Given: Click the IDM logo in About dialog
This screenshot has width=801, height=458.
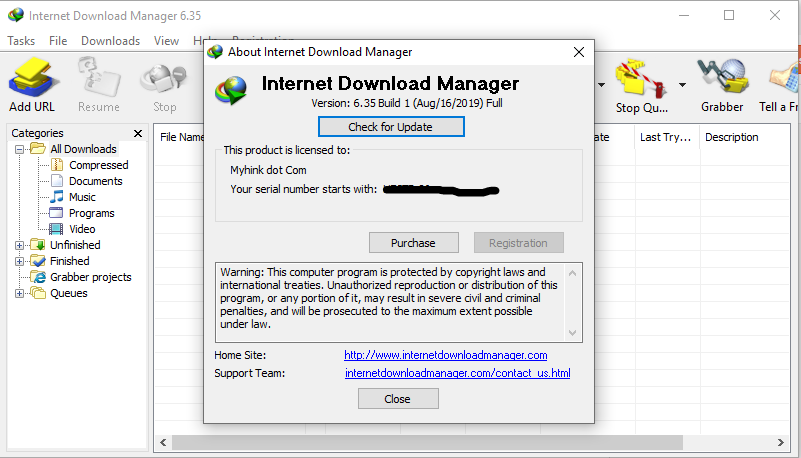Looking at the screenshot, I should pyautogui.click(x=231, y=90).
